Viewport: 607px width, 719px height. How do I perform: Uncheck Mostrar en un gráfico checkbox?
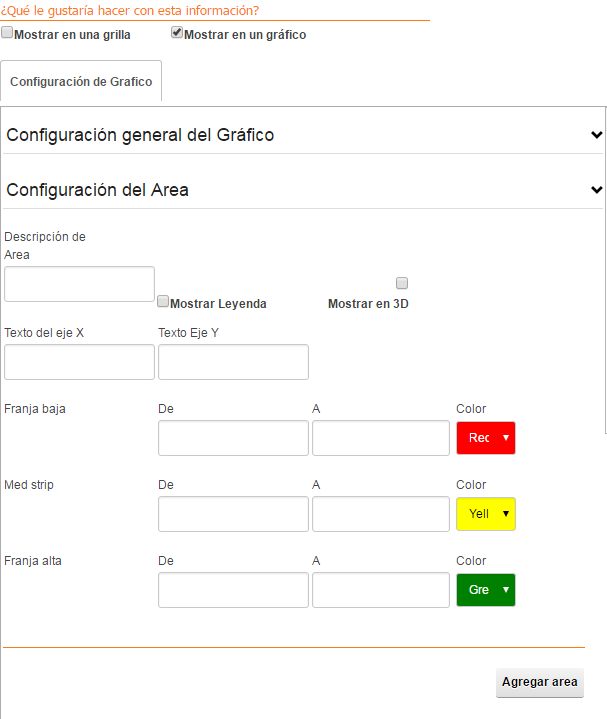(177, 33)
